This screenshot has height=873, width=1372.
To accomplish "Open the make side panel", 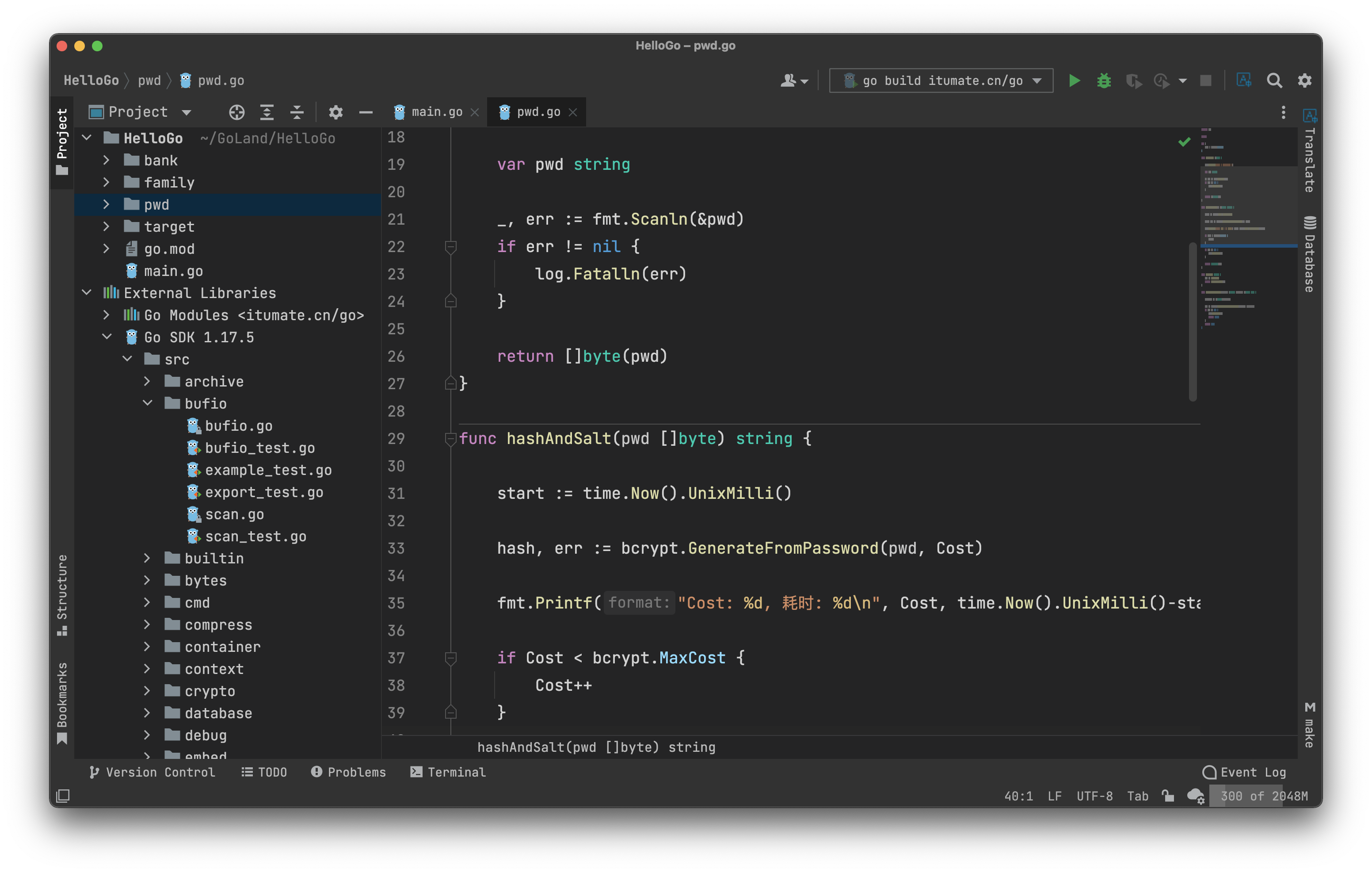I will (1309, 724).
